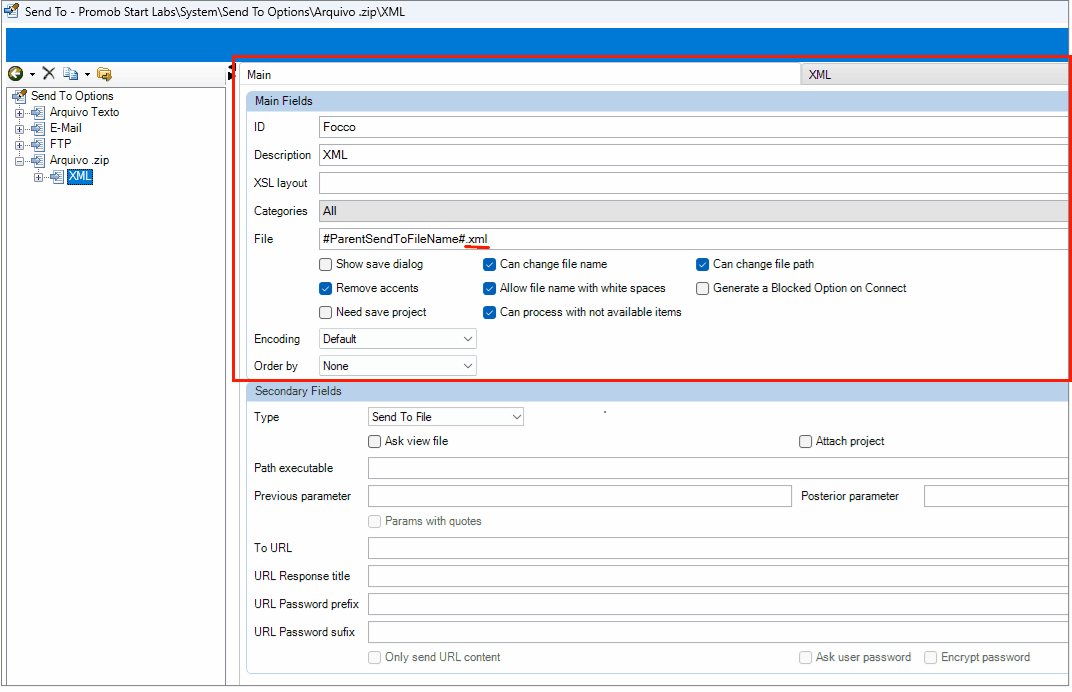Click the FTP node icon

(x=38, y=144)
